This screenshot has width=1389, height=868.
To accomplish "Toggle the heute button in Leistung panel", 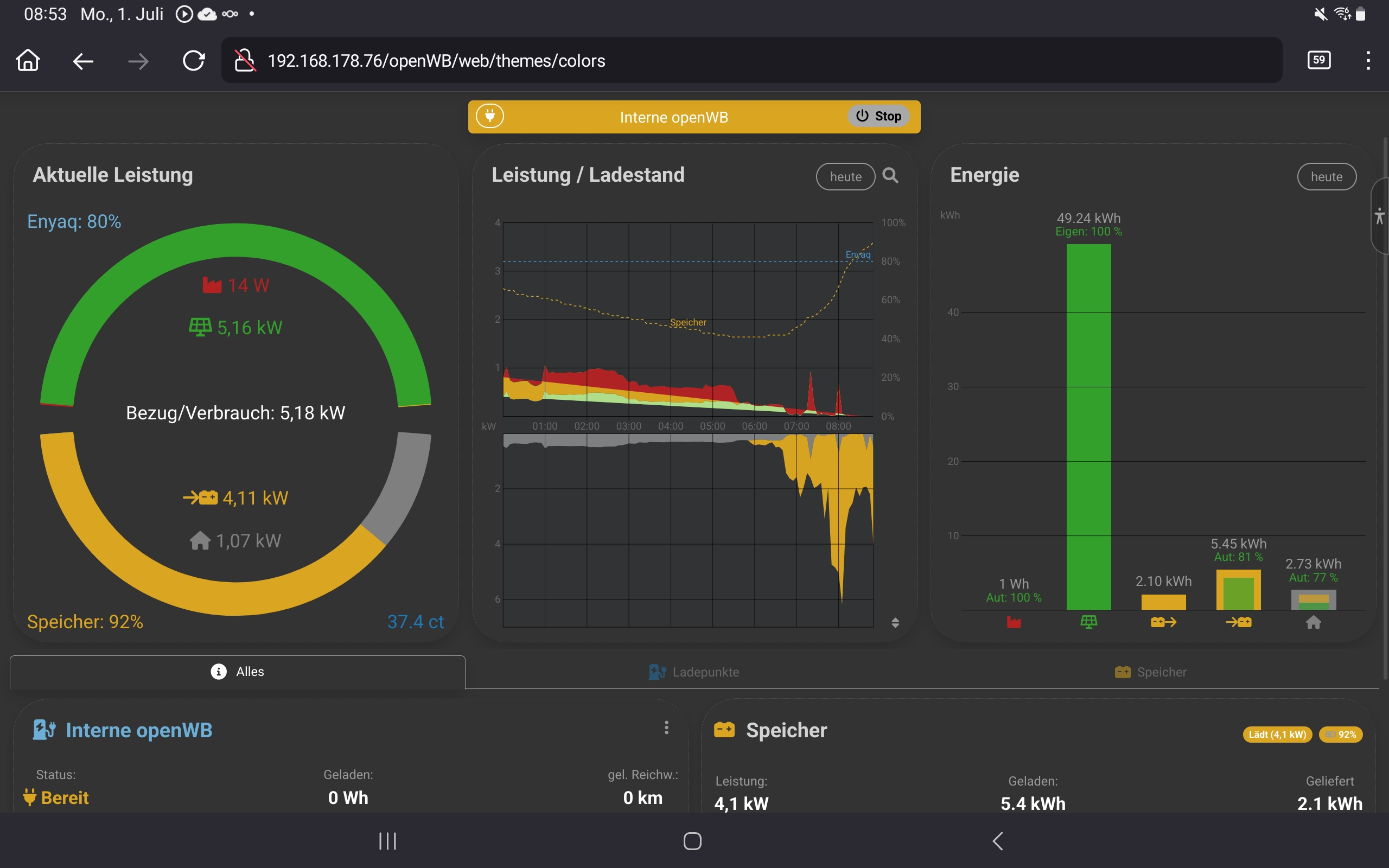I will (845, 177).
